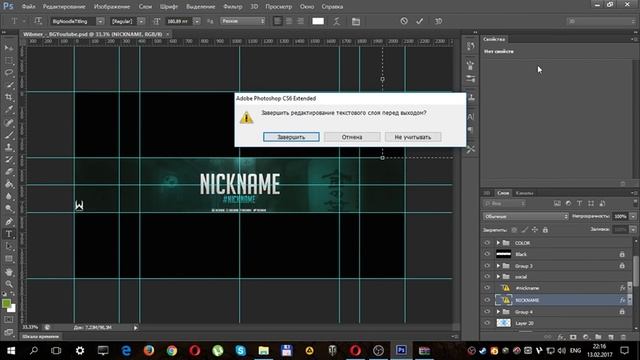The height and width of the screenshot is (360, 640).
Task: Expand the Group 4 folder
Action: (x=498, y=311)
